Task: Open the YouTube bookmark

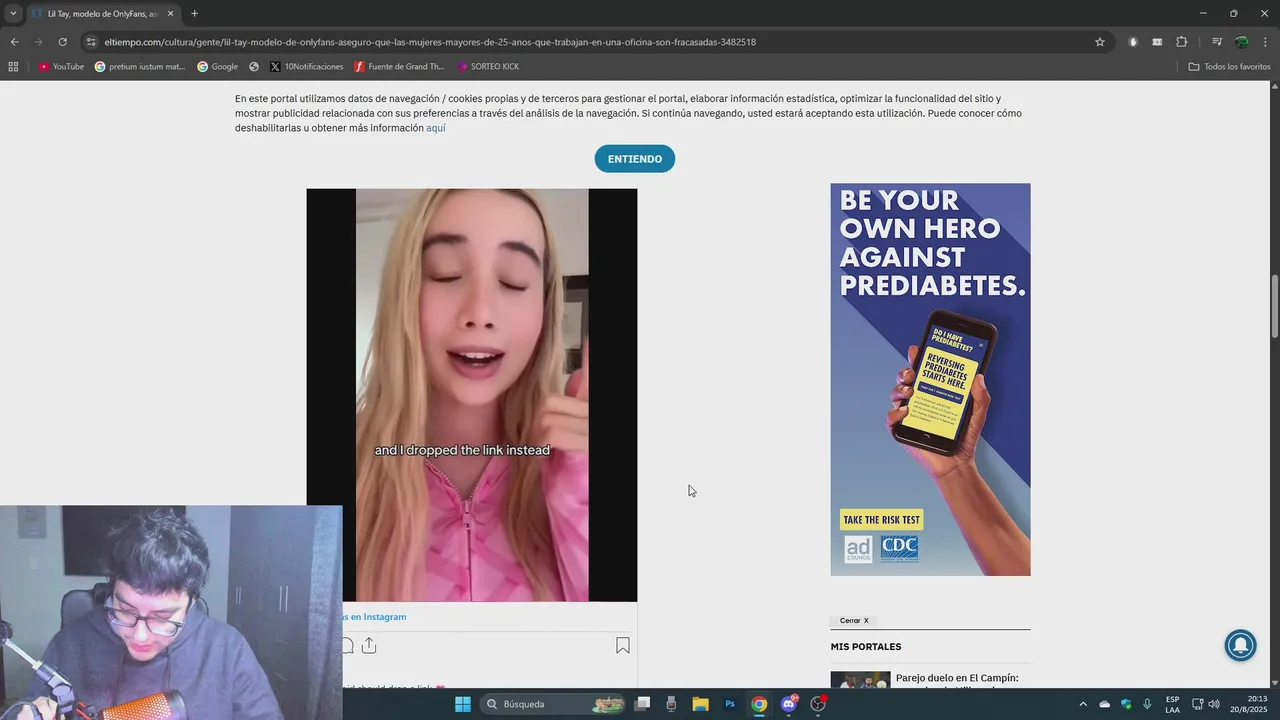Action: [61, 67]
